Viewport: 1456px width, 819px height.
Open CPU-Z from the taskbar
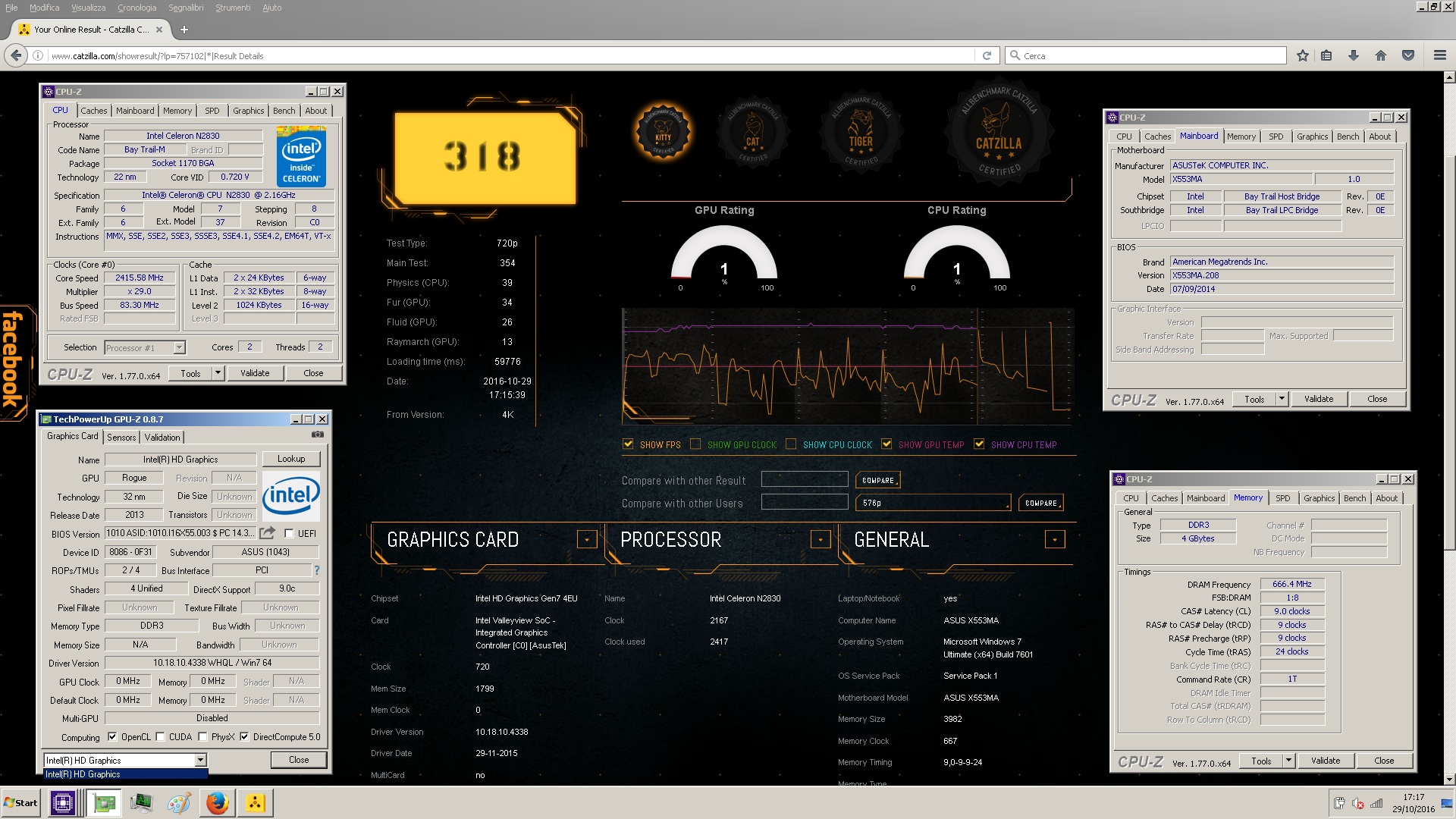[62, 802]
